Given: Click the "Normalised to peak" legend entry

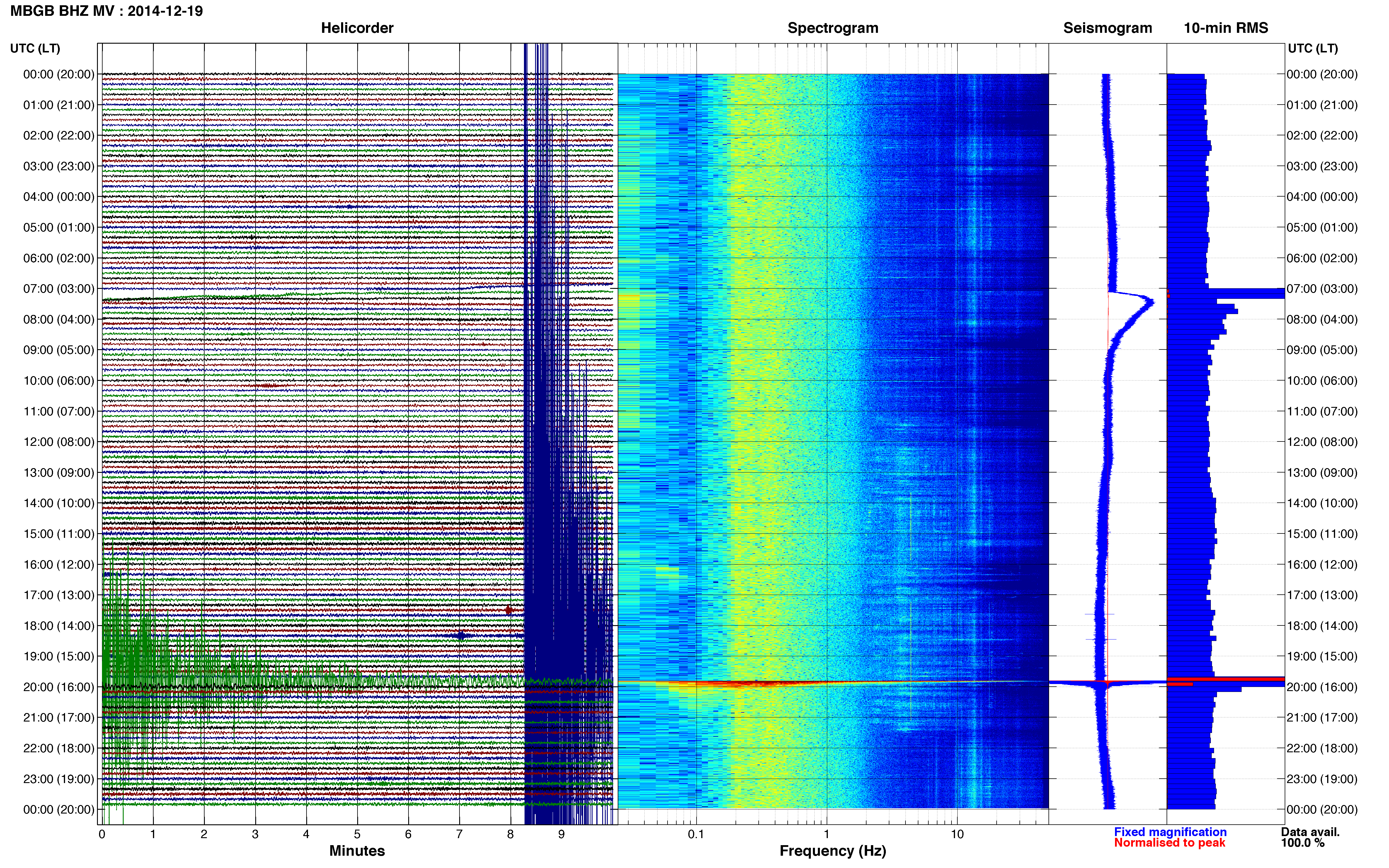Looking at the screenshot, I should click(x=1170, y=843).
